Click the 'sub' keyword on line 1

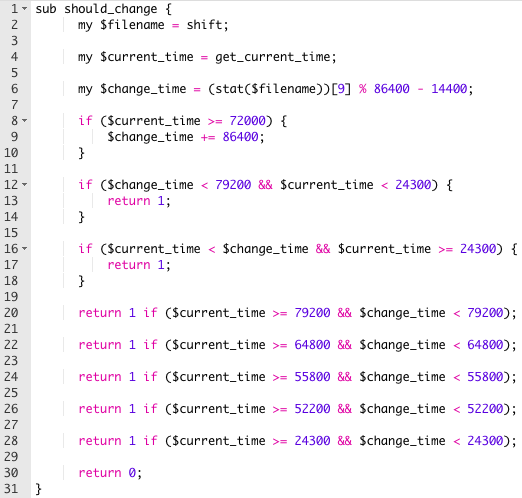(46, 9)
